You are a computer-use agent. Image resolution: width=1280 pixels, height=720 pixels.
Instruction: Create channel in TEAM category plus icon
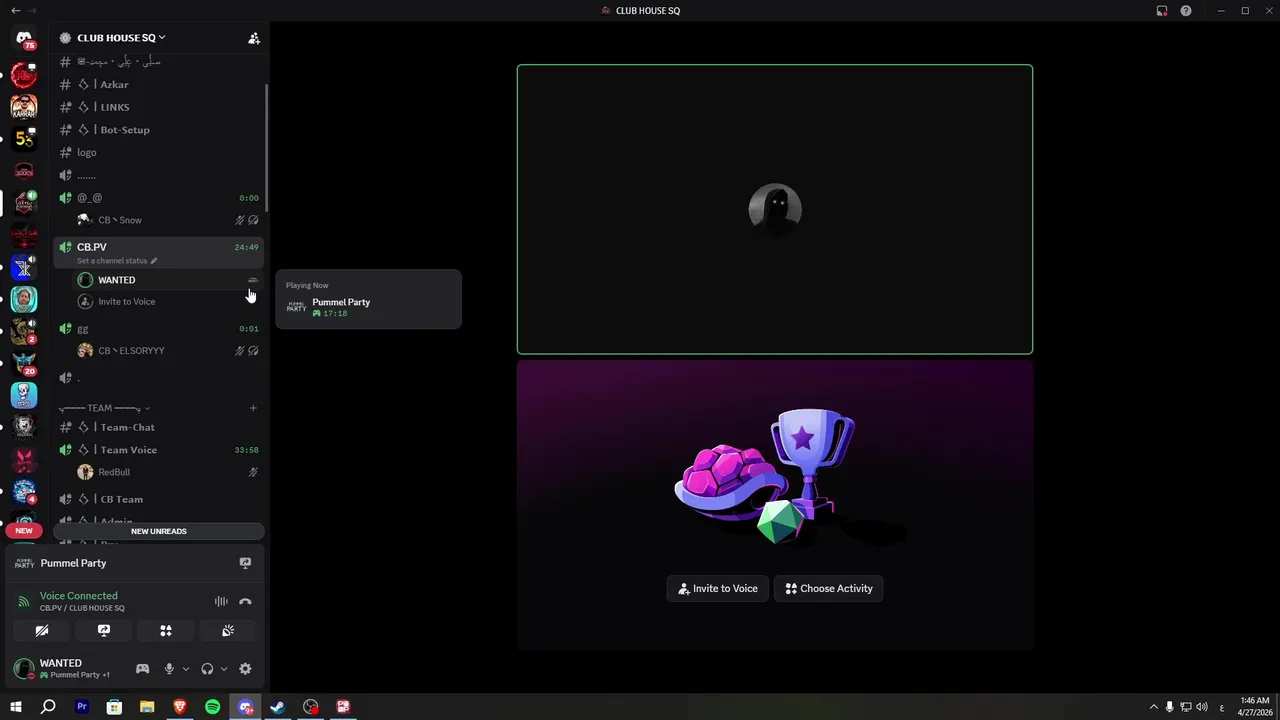coord(253,408)
